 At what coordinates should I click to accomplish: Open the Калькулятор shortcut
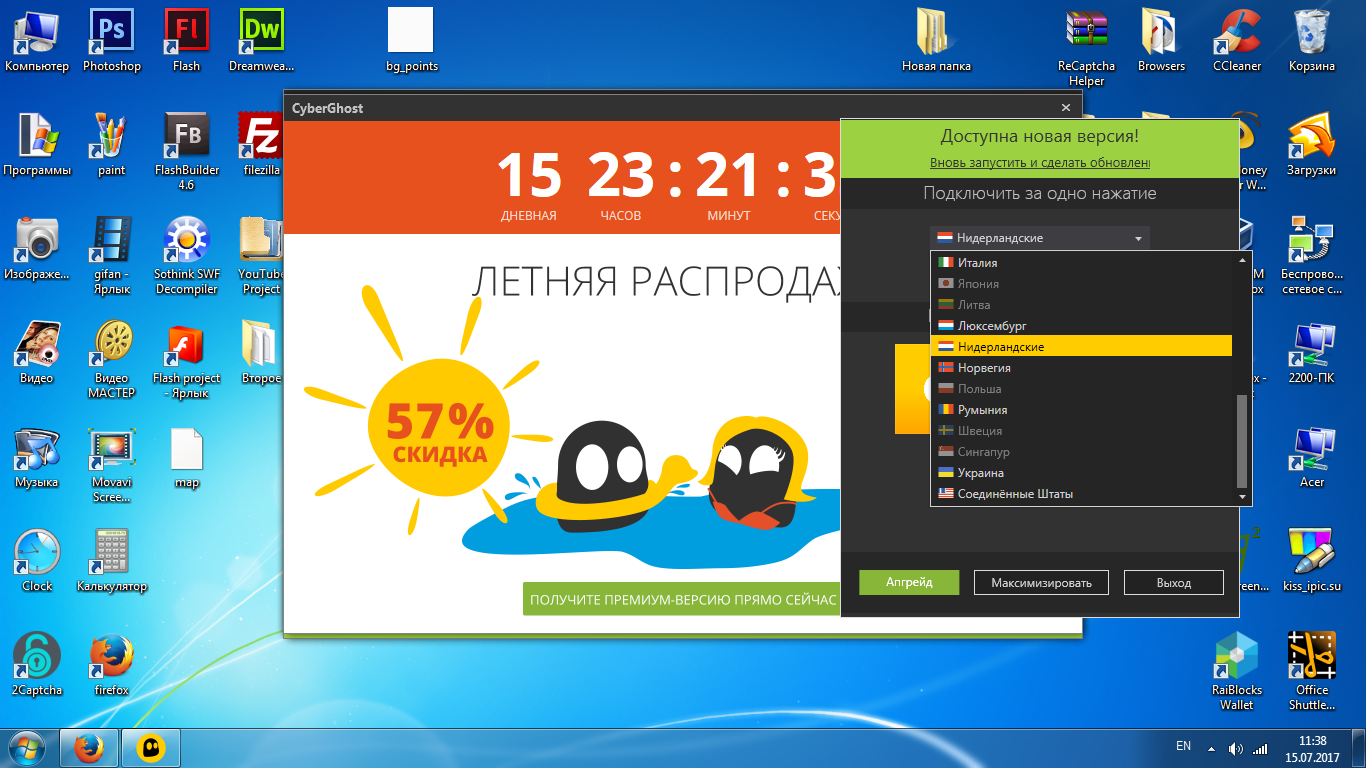[111, 560]
